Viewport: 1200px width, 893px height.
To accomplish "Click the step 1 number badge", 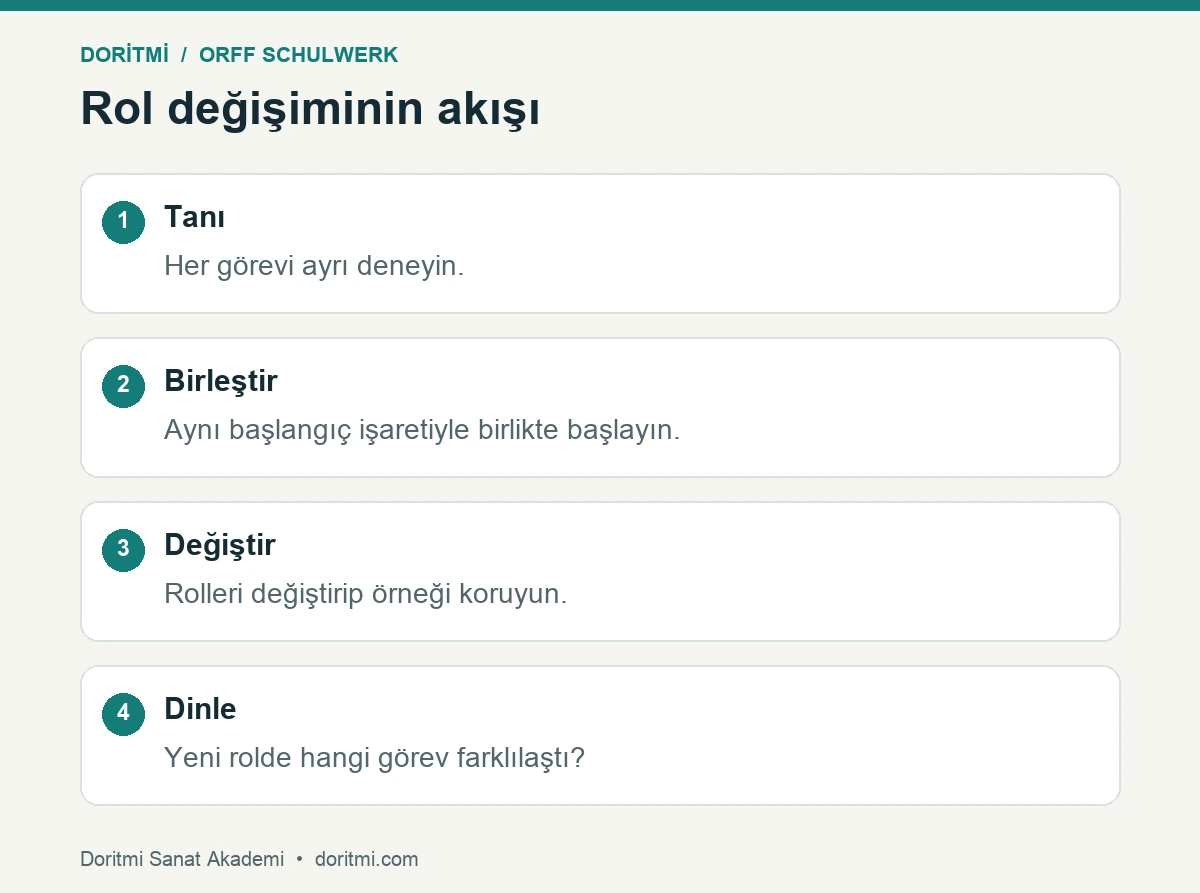I will pyautogui.click(x=123, y=222).
